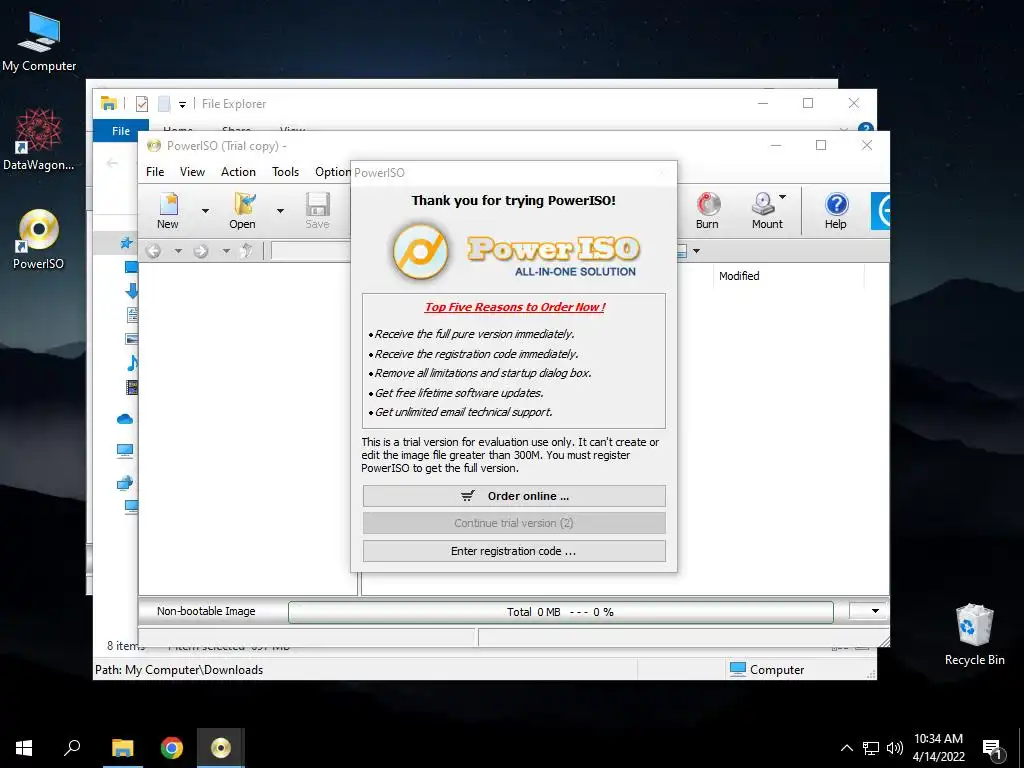This screenshot has width=1024, height=768.
Task: Select the Videos film icon in File Explorer sidebar
Action: click(x=132, y=387)
